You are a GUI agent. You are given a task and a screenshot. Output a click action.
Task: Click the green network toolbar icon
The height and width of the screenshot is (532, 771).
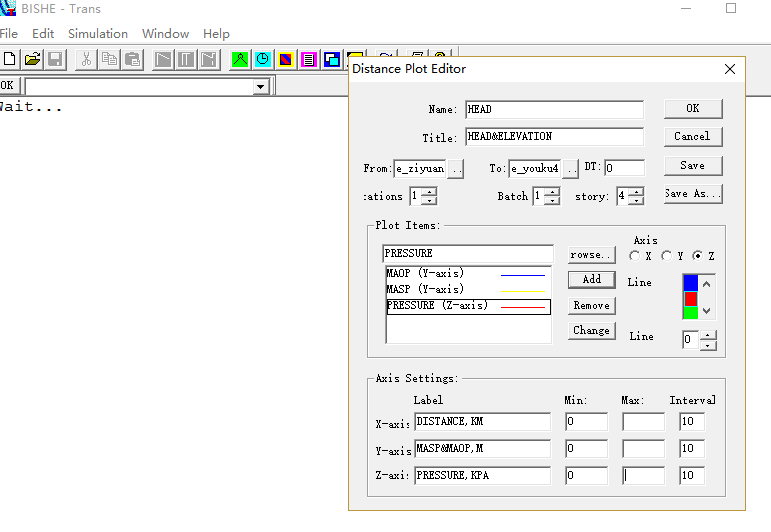(240, 60)
